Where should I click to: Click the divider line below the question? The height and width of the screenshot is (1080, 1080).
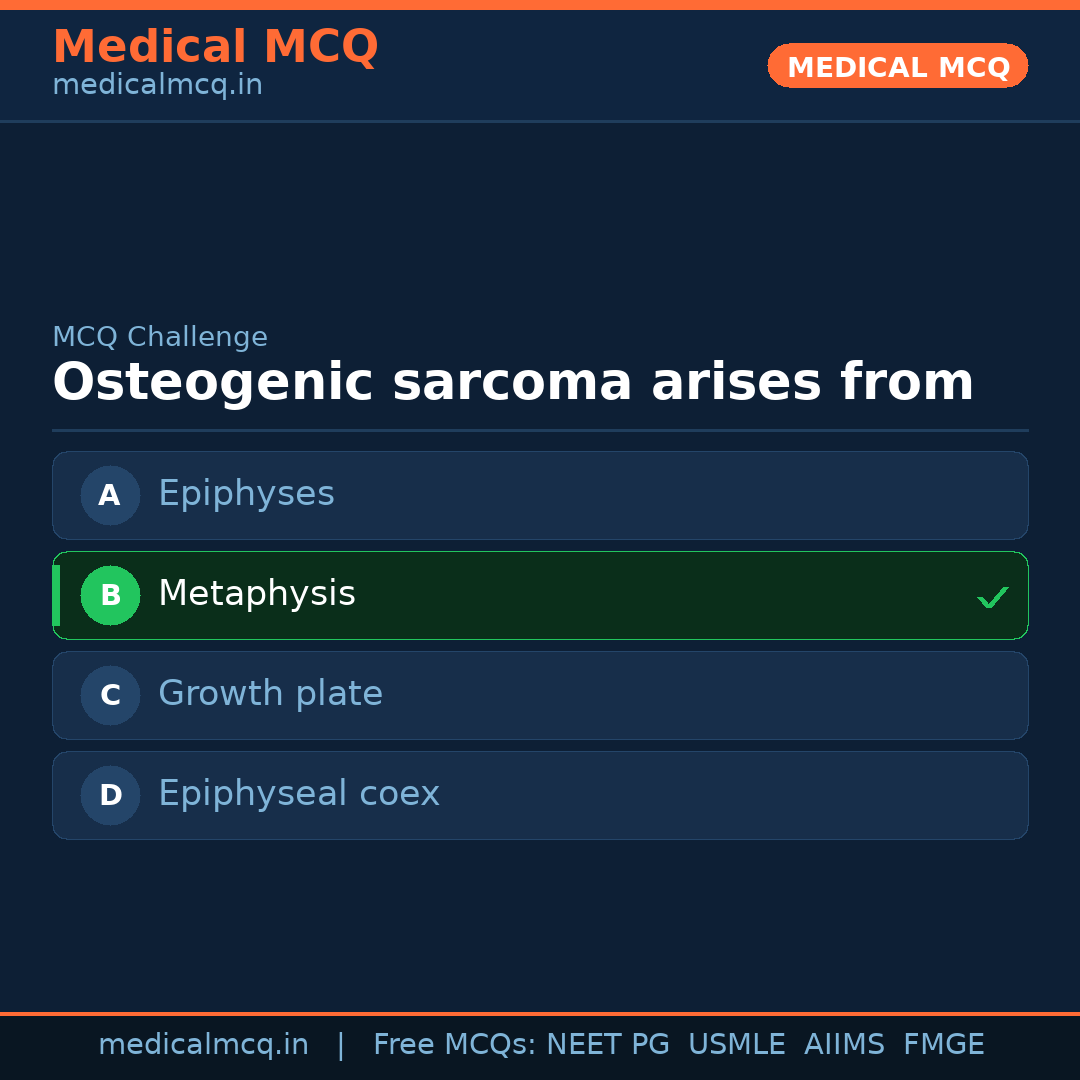click(x=540, y=430)
